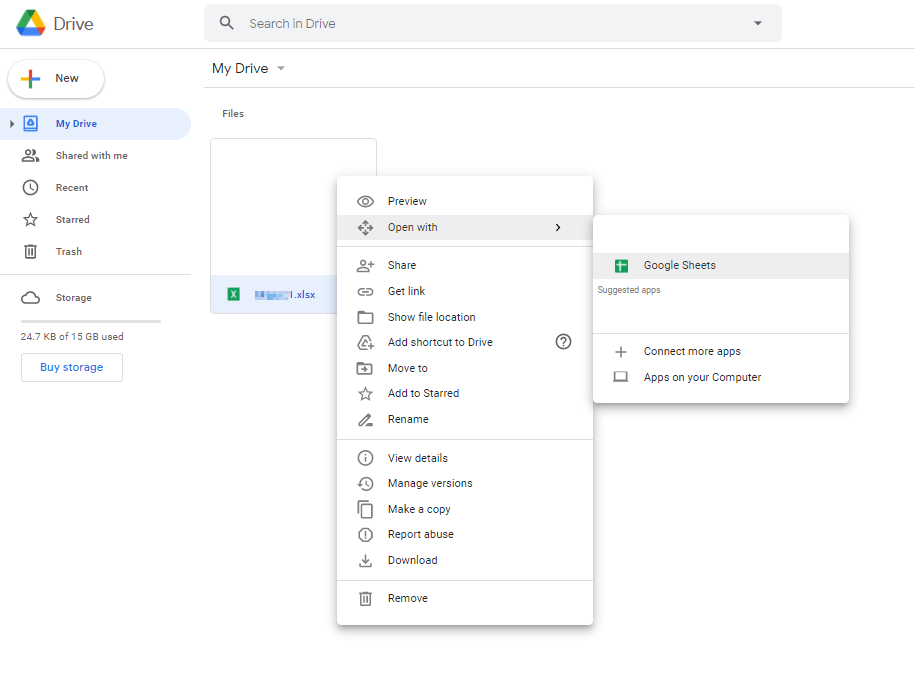Click the Connect more apps plus icon
This screenshot has height=697, width=915.
[x=621, y=351]
